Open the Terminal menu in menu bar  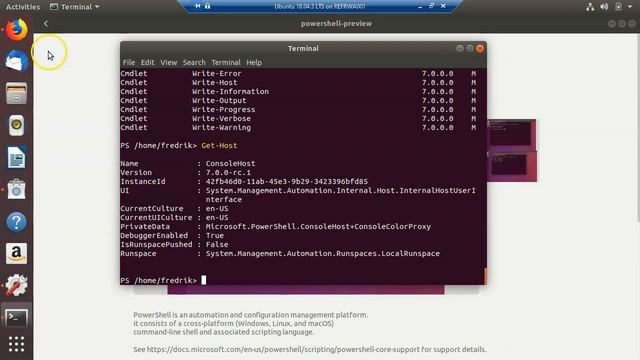click(226, 62)
